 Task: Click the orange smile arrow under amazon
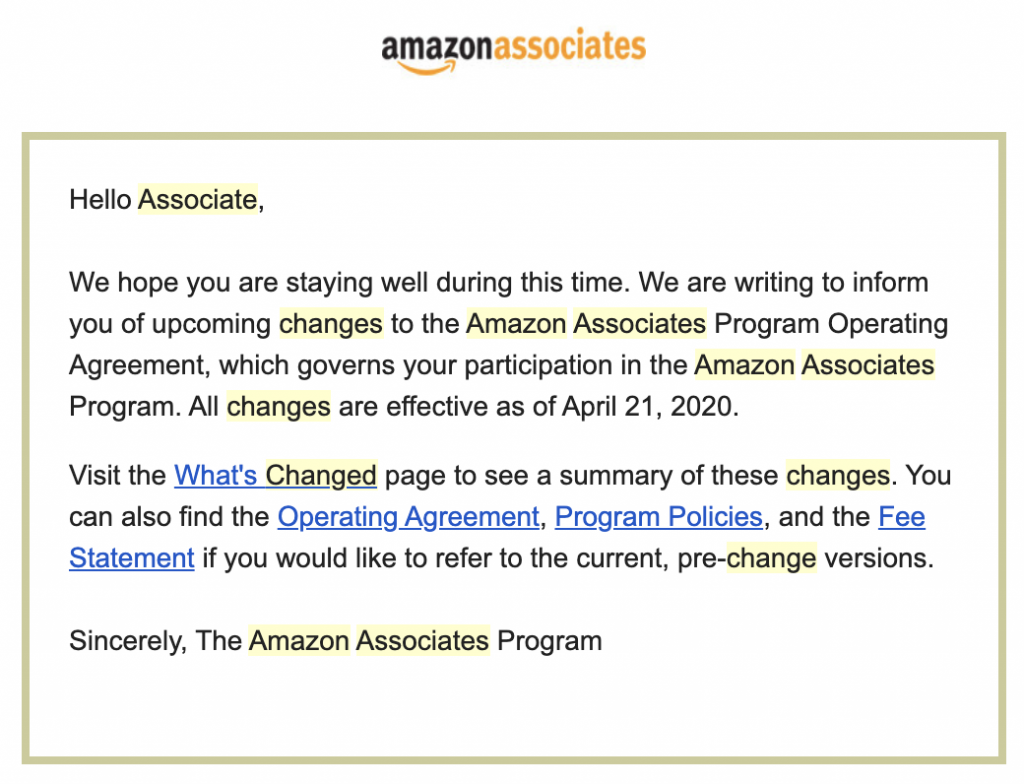tap(426, 68)
